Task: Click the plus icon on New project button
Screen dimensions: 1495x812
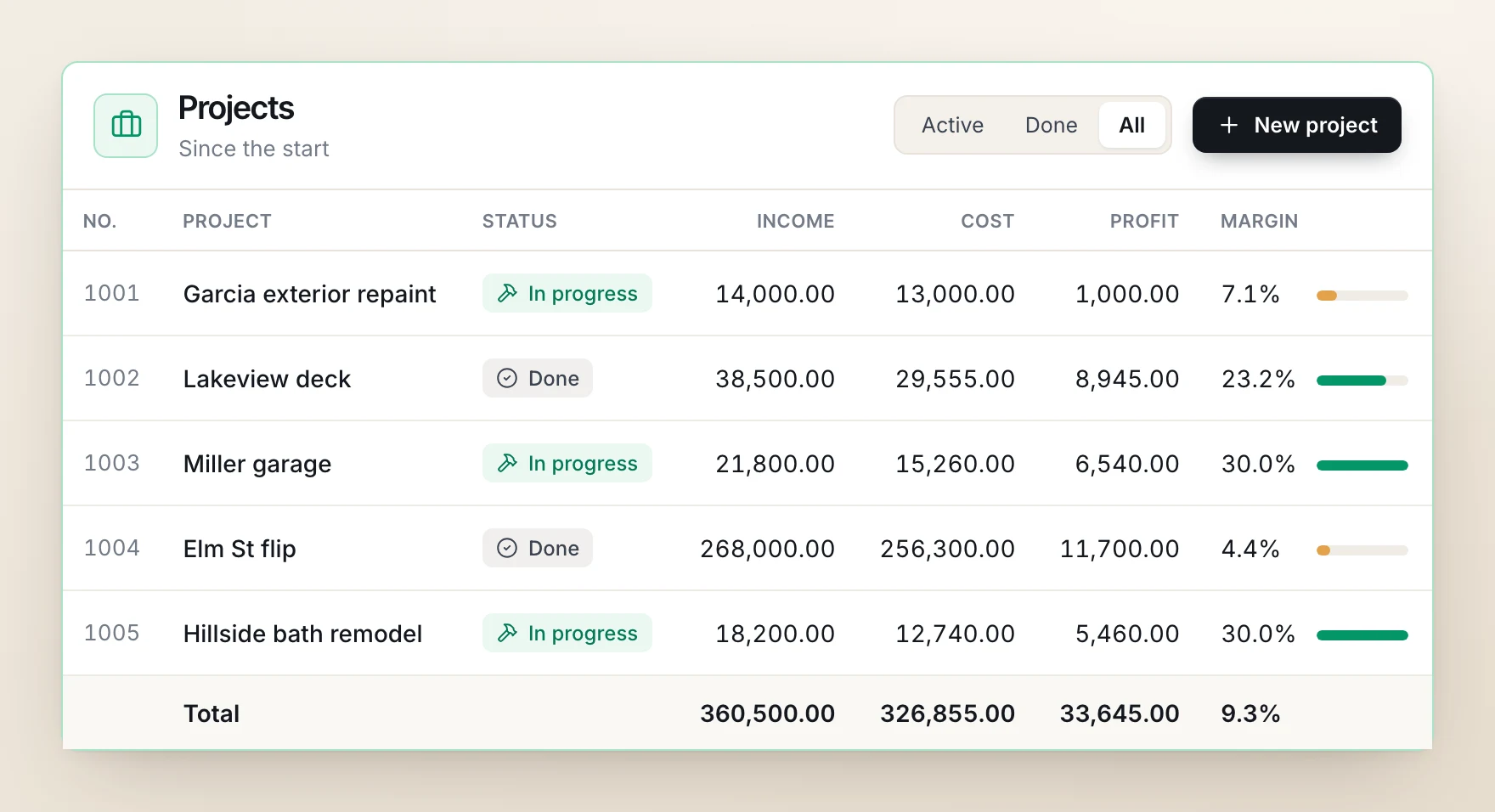Action: [x=1228, y=125]
